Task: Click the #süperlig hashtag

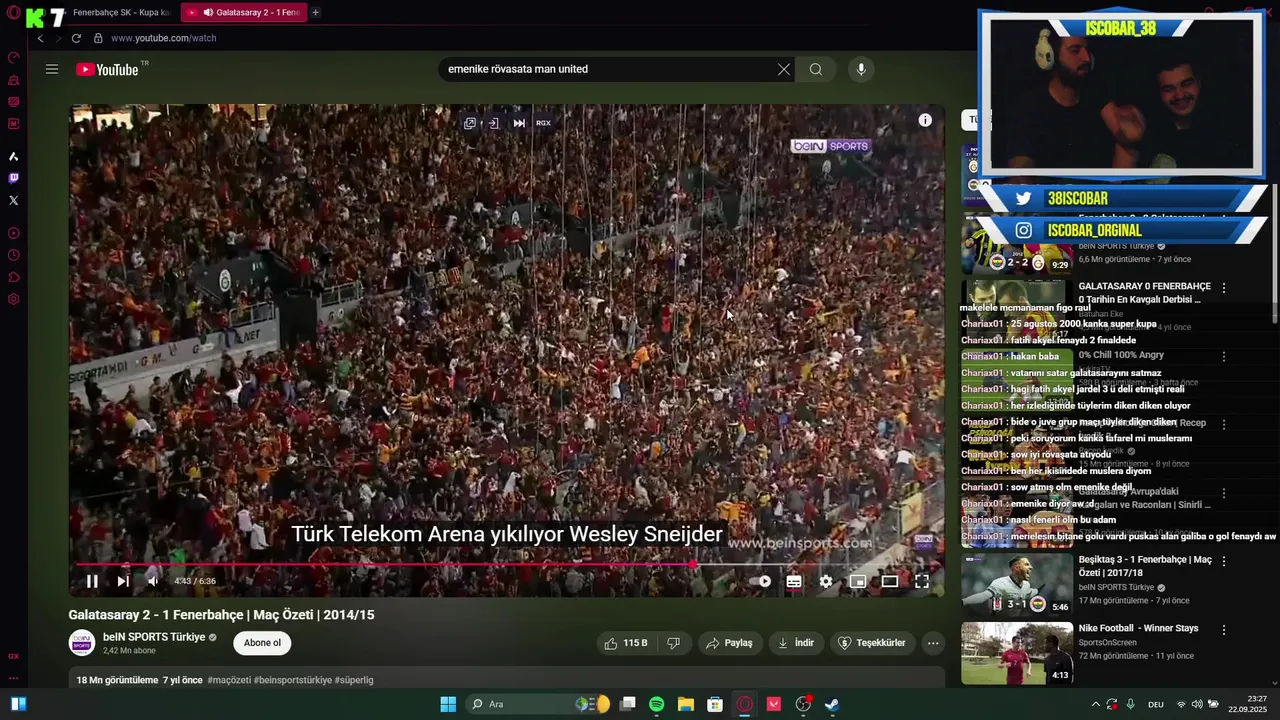Action: tap(354, 680)
